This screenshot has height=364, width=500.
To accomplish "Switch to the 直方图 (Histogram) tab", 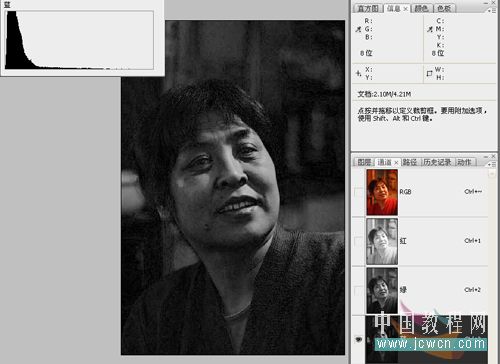I will [x=368, y=9].
